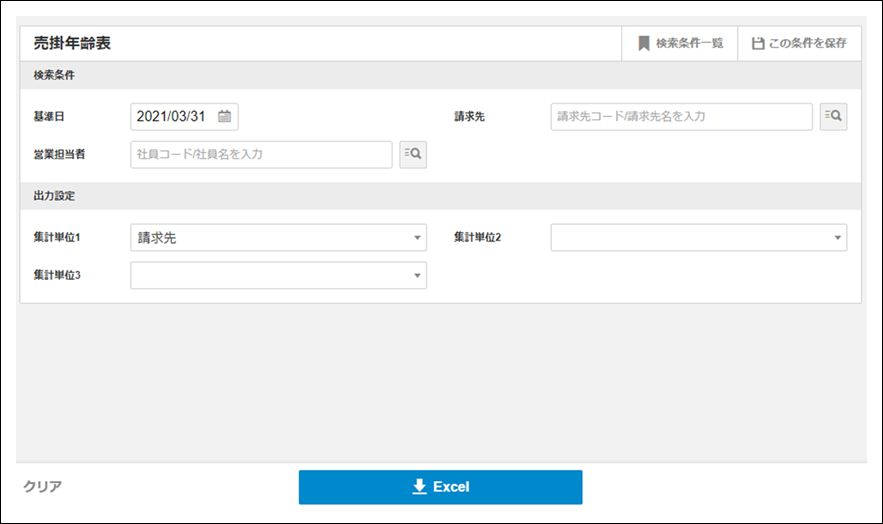Click the 営業担当者 search lookup icon
The image size is (883, 524).
point(413,154)
